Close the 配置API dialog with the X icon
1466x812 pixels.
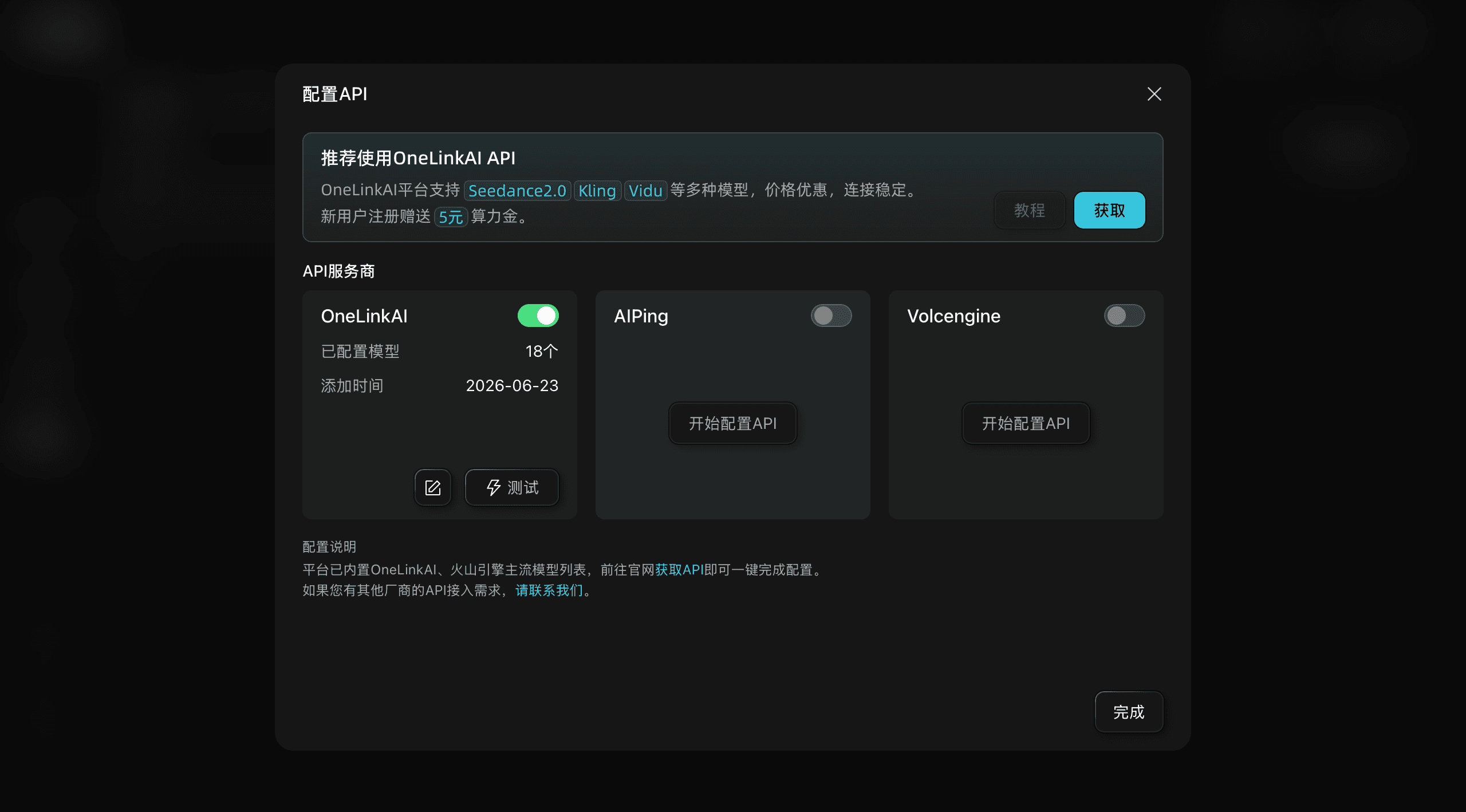point(1154,94)
